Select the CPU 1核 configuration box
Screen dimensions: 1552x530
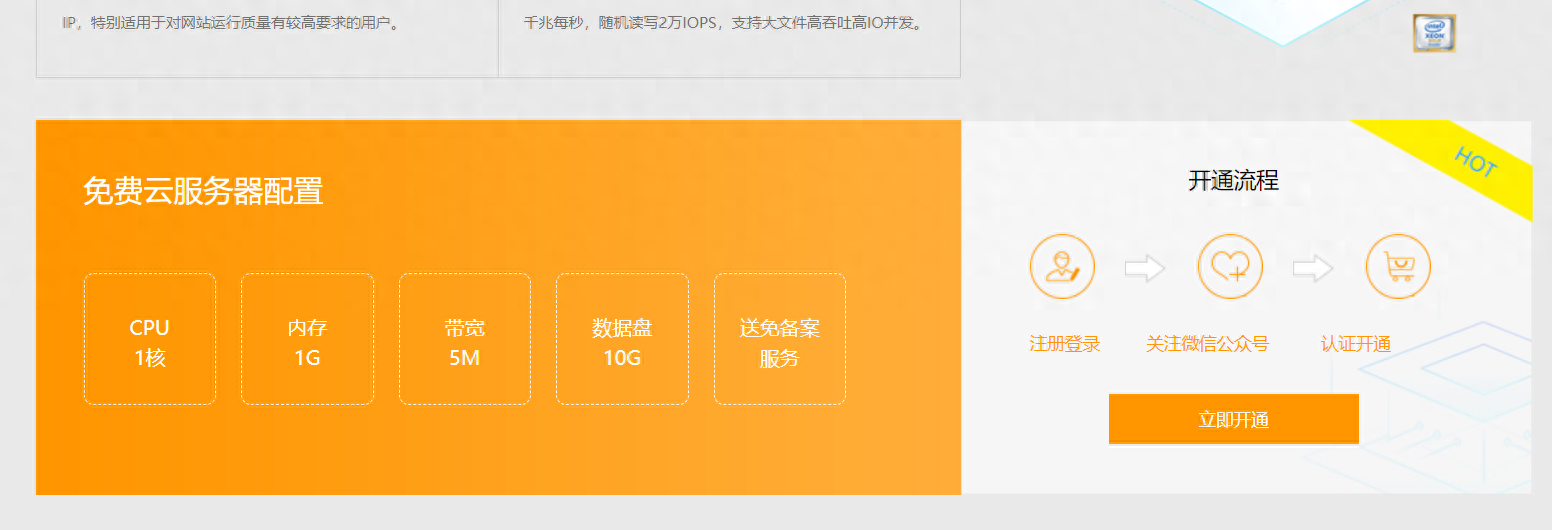[x=150, y=340]
